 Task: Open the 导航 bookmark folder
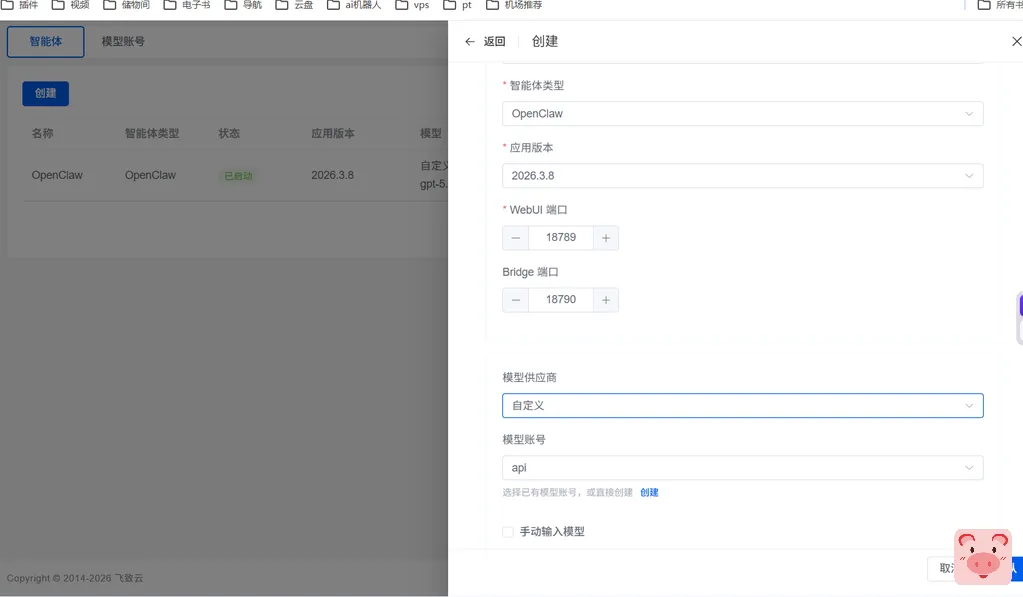[243, 5]
